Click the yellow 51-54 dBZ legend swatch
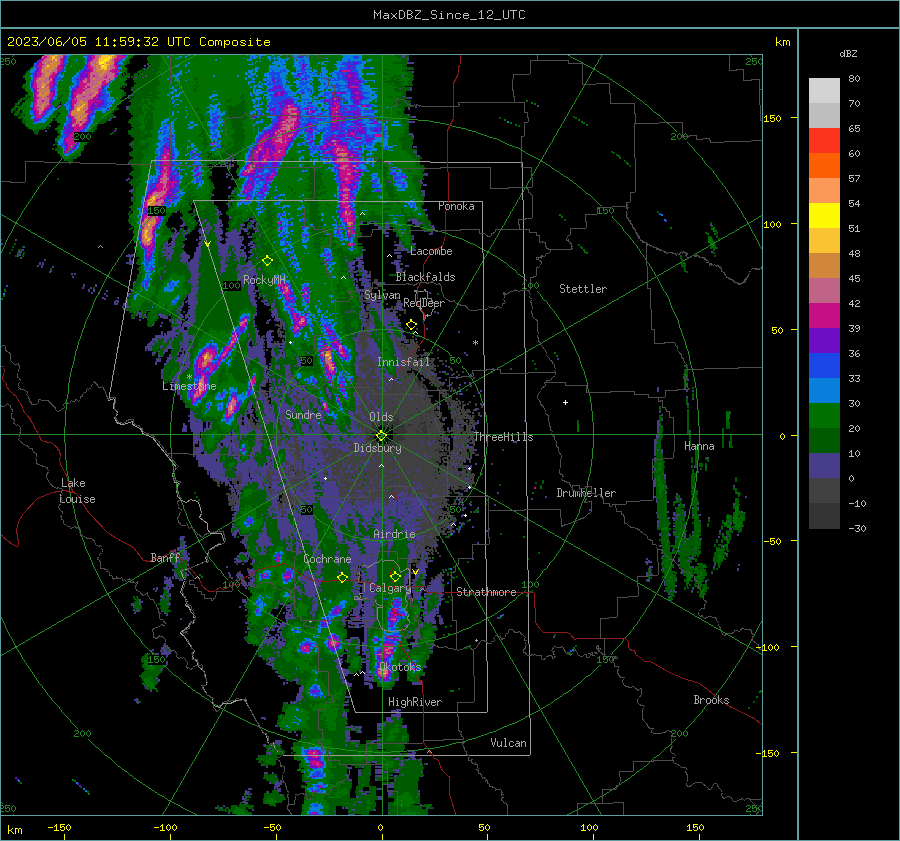900x841 pixels. (x=824, y=216)
